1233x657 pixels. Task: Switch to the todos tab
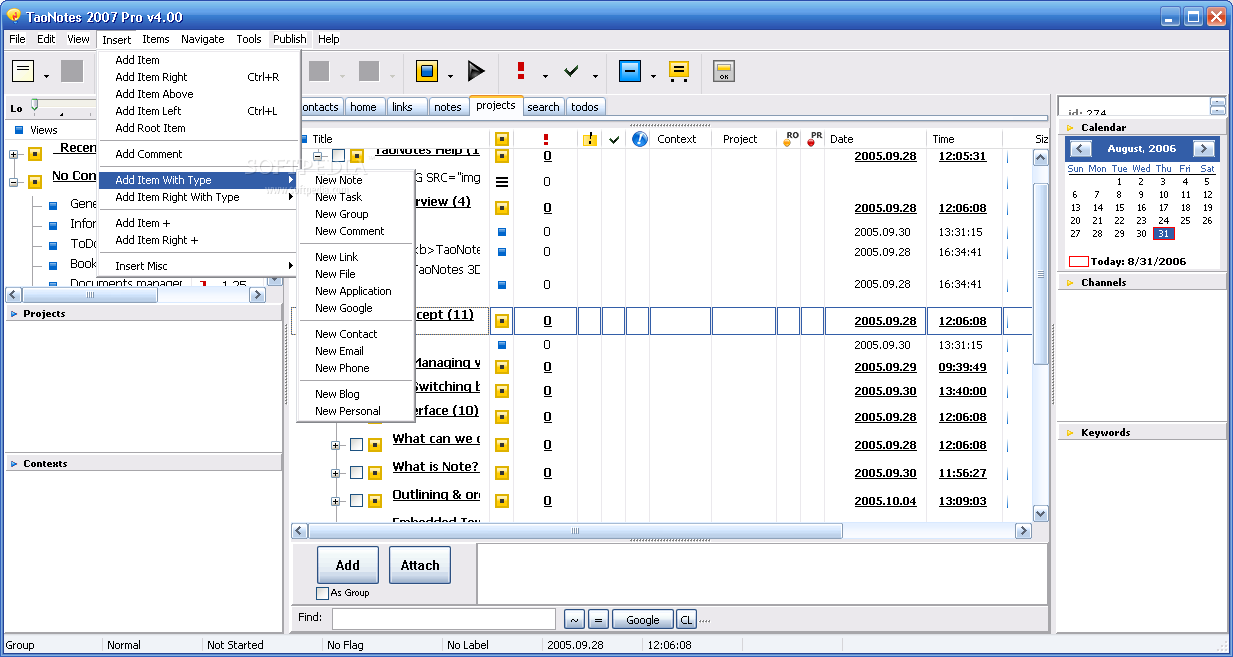585,107
